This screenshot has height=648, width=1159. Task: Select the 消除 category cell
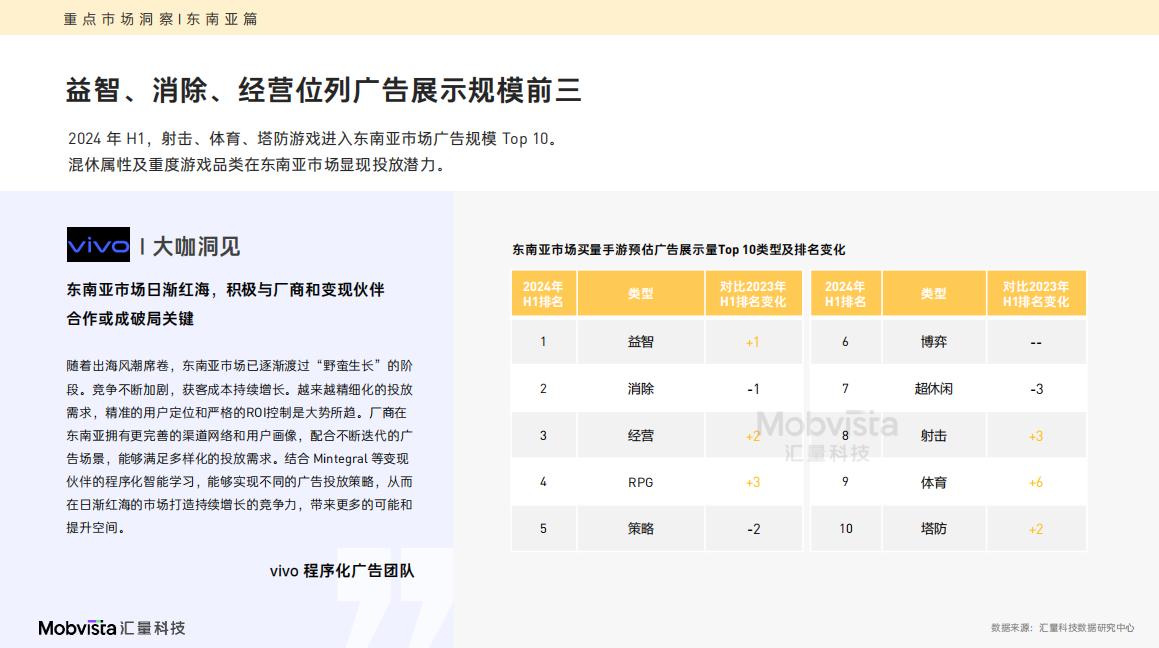point(640,388)
